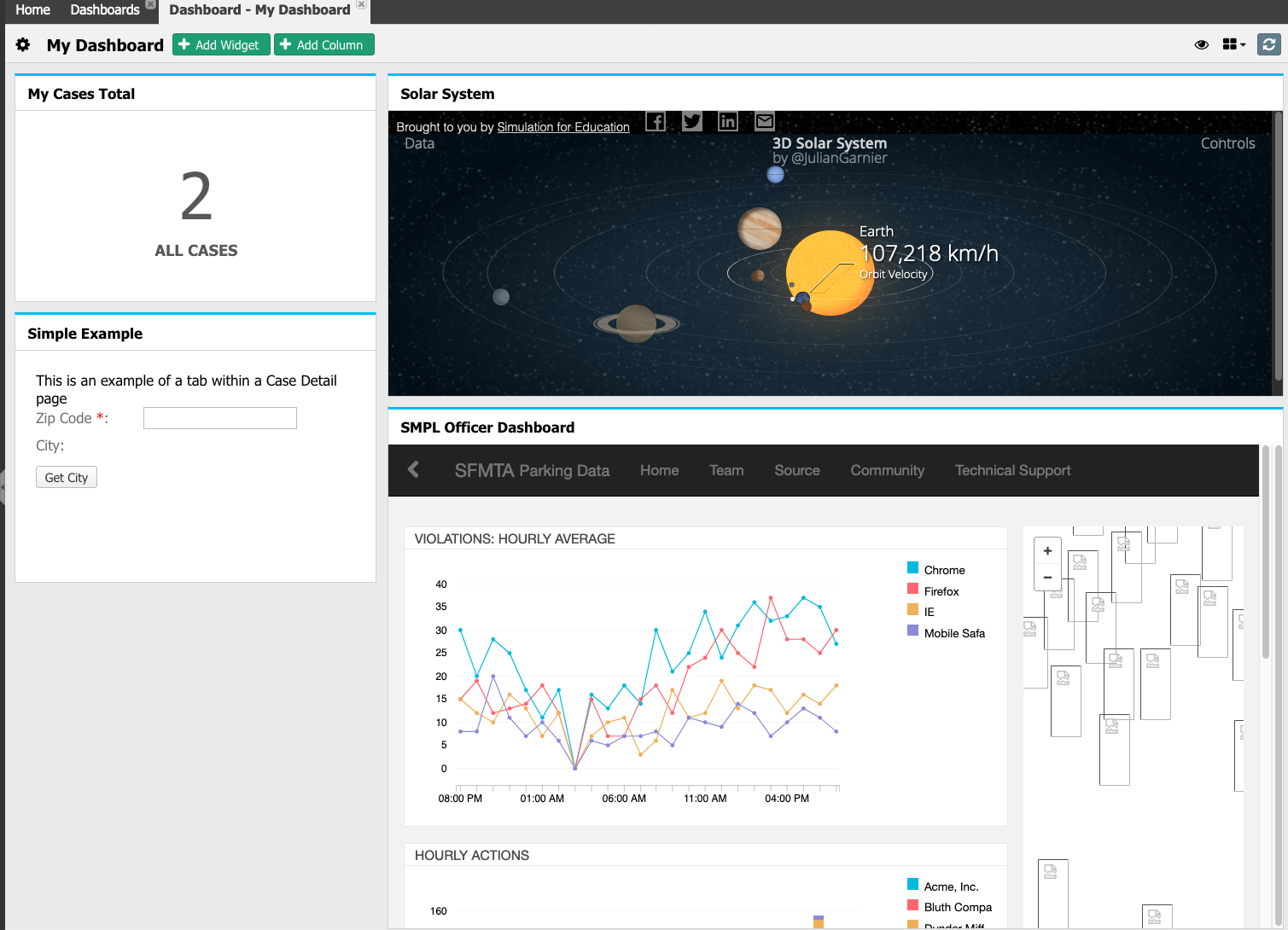Viewport: 1288px width, 930px height.
Task: Select the Sun in the simulation
Action: pyautogui.click(x=830, y=273)
